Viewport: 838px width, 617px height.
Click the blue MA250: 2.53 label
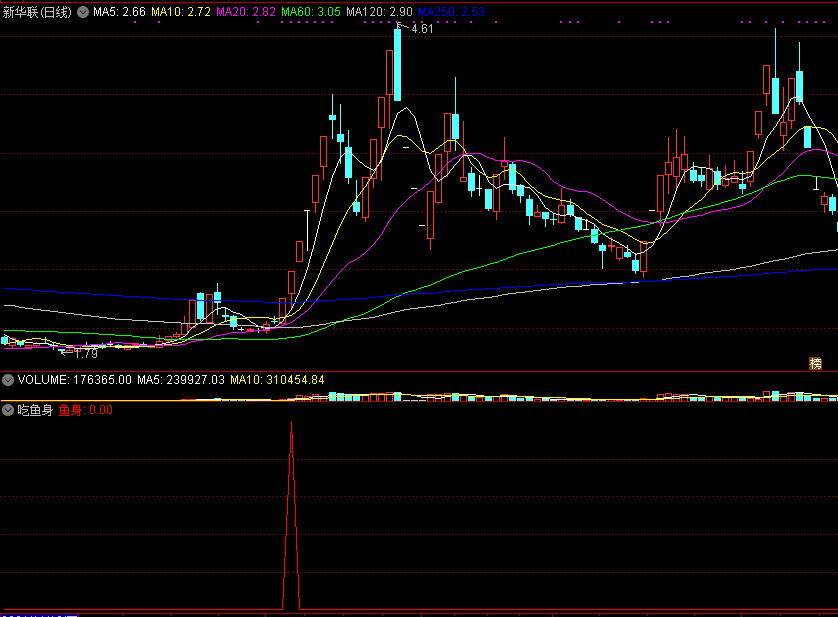pos(451,12)
